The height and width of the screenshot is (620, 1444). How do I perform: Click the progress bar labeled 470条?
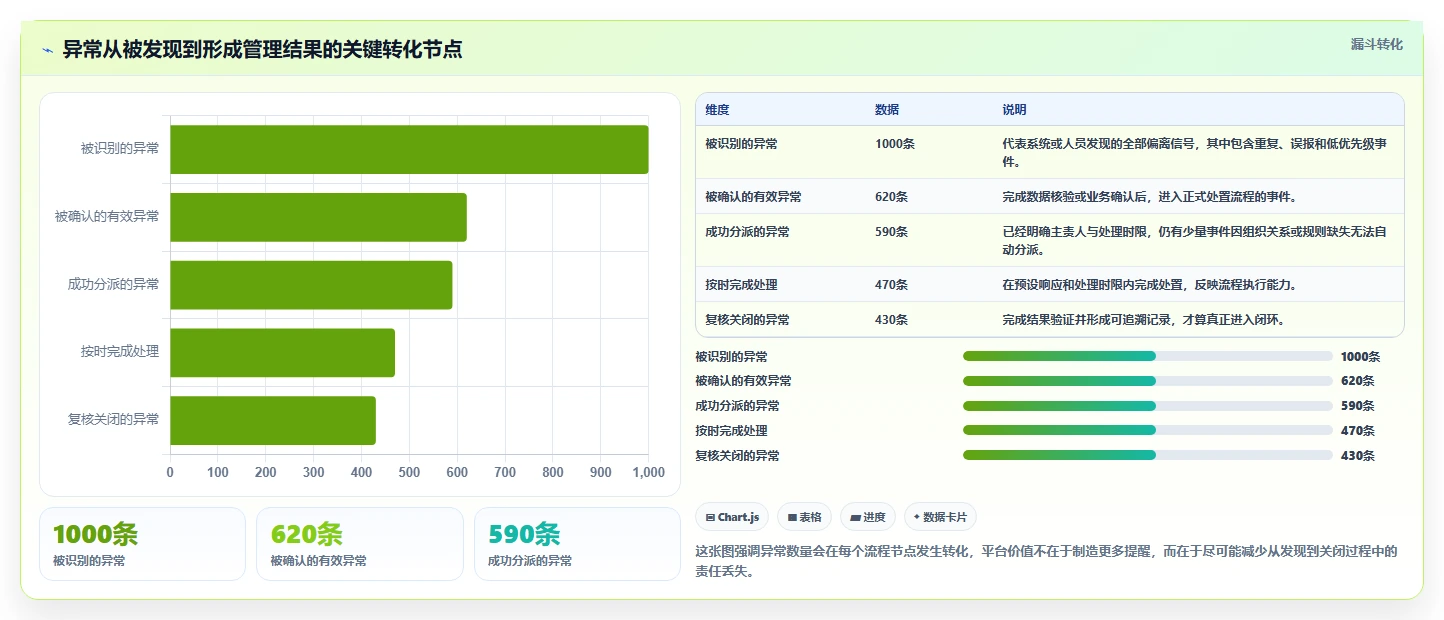click(x=1147, y=430)
